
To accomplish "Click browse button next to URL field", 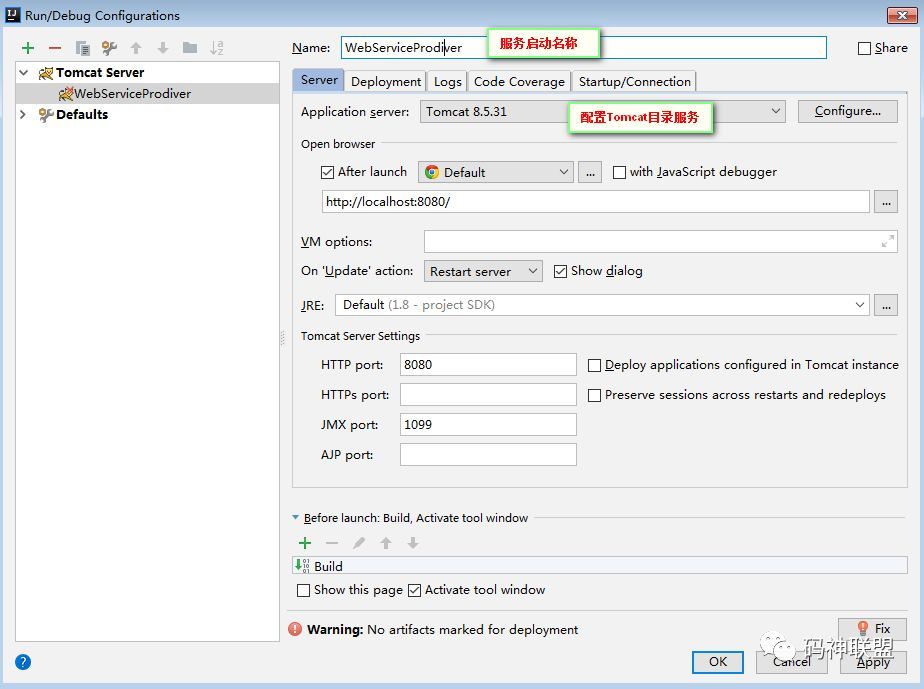I will (x=886, y=202).
